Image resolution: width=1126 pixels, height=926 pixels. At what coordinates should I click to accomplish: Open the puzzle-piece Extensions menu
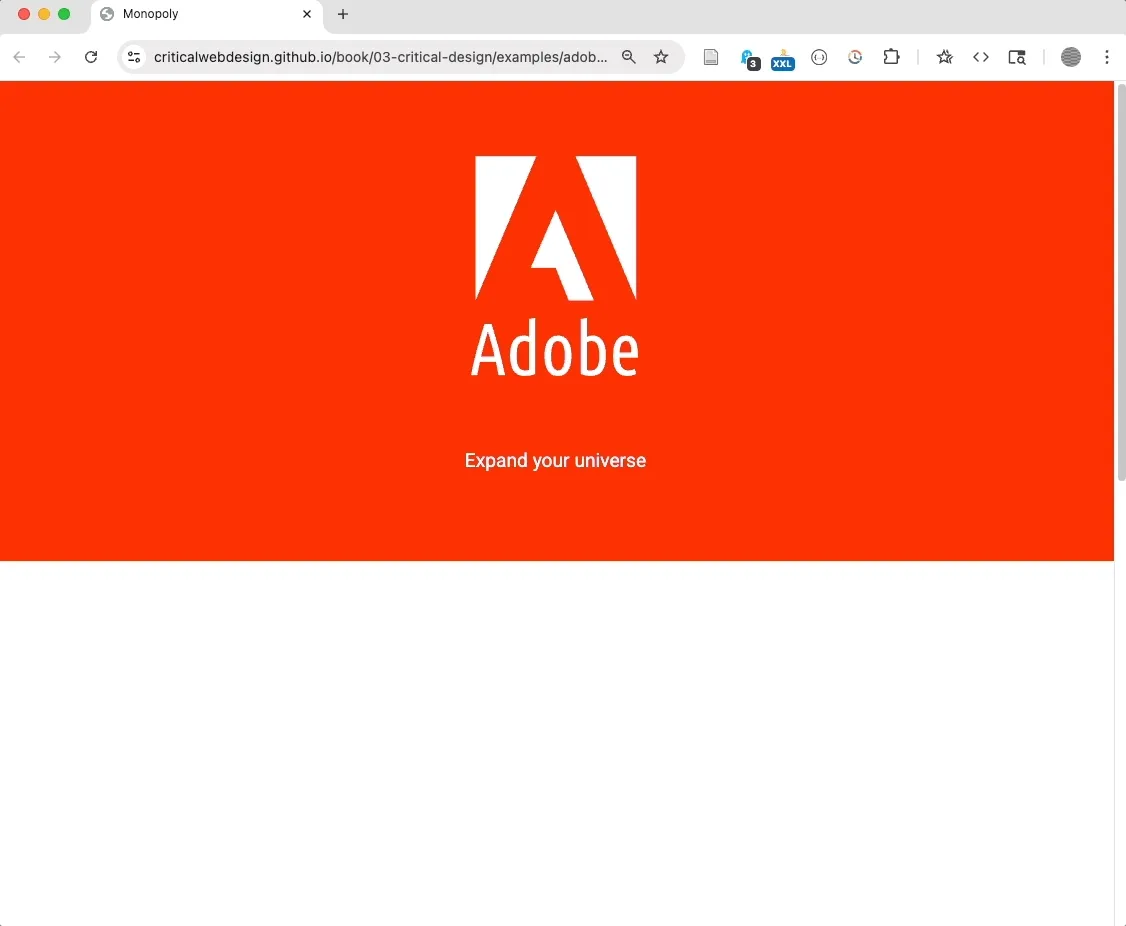[891, 57]
